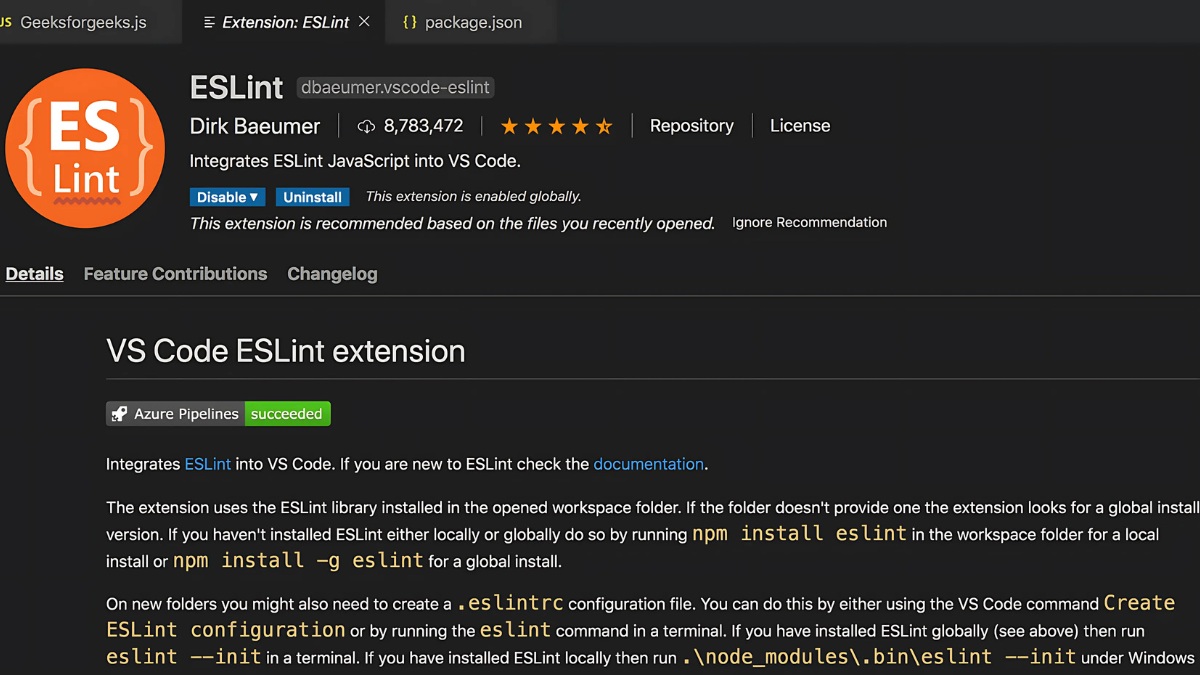Screen dimensions: 1200x675
Task: Open the Disable dropdown menu
Action: [x=227, y=196]
